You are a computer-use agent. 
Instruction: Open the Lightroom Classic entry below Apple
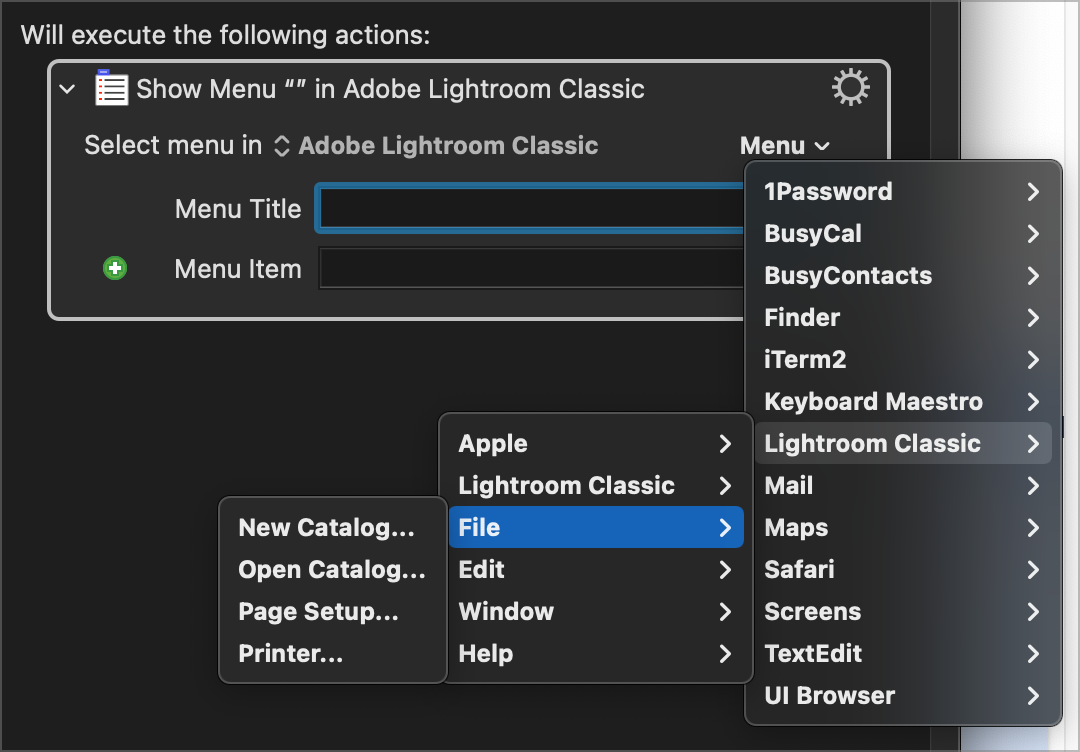[596, 485]
